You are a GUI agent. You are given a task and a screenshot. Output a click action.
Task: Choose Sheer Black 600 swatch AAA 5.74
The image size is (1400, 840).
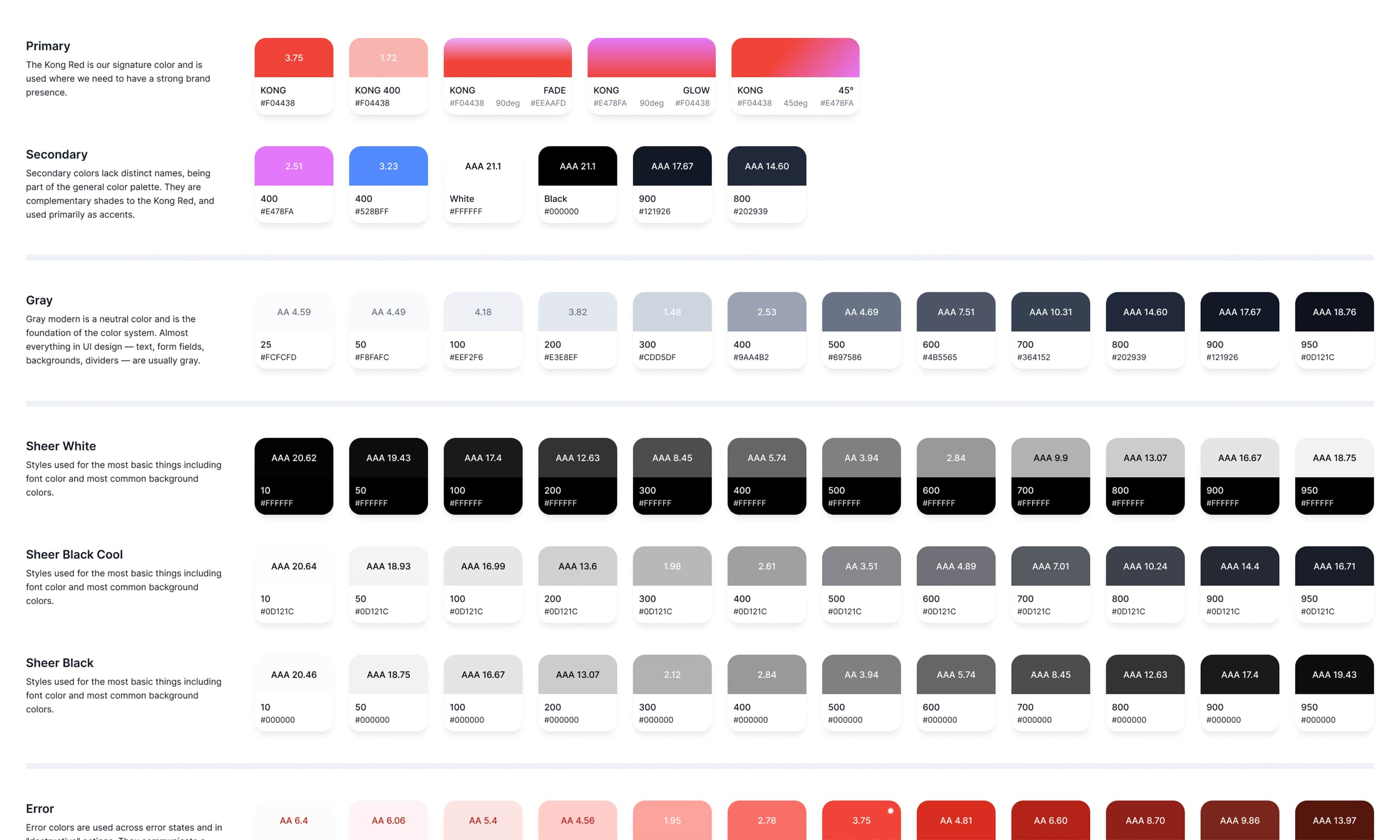(956, 693)
